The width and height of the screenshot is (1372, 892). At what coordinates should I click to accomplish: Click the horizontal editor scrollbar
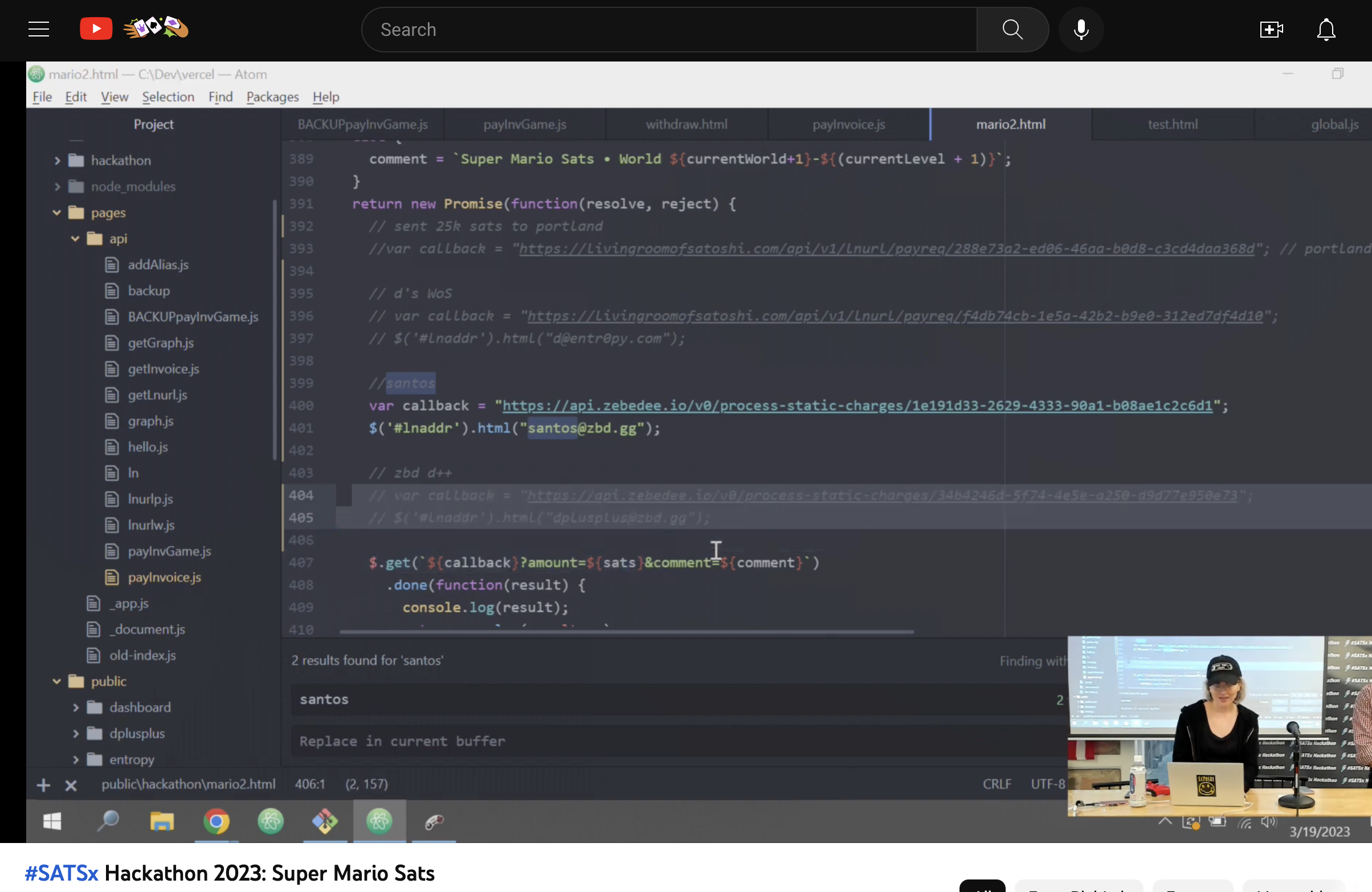[626, 632]
